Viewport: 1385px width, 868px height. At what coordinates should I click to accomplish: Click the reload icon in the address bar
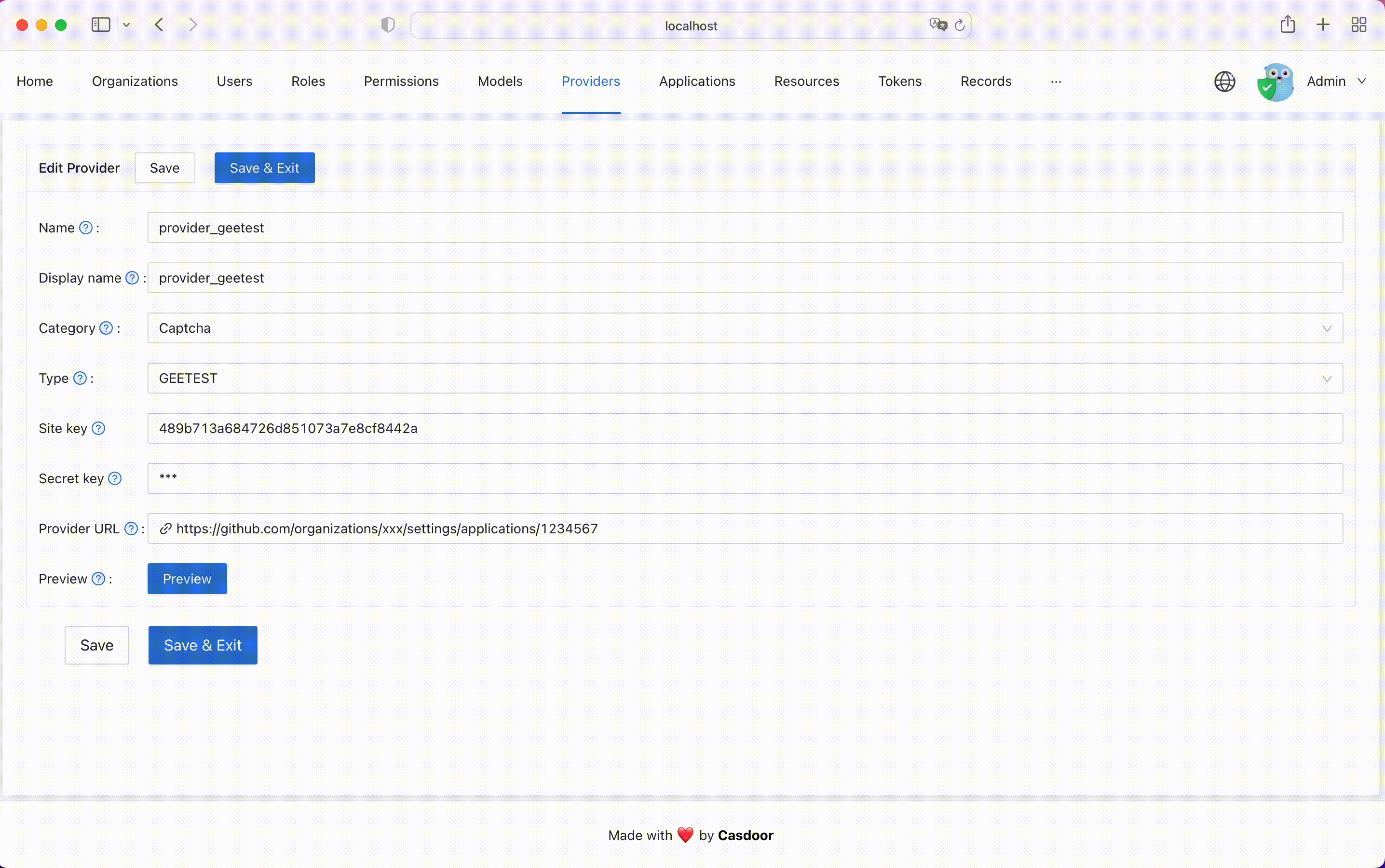960,25
